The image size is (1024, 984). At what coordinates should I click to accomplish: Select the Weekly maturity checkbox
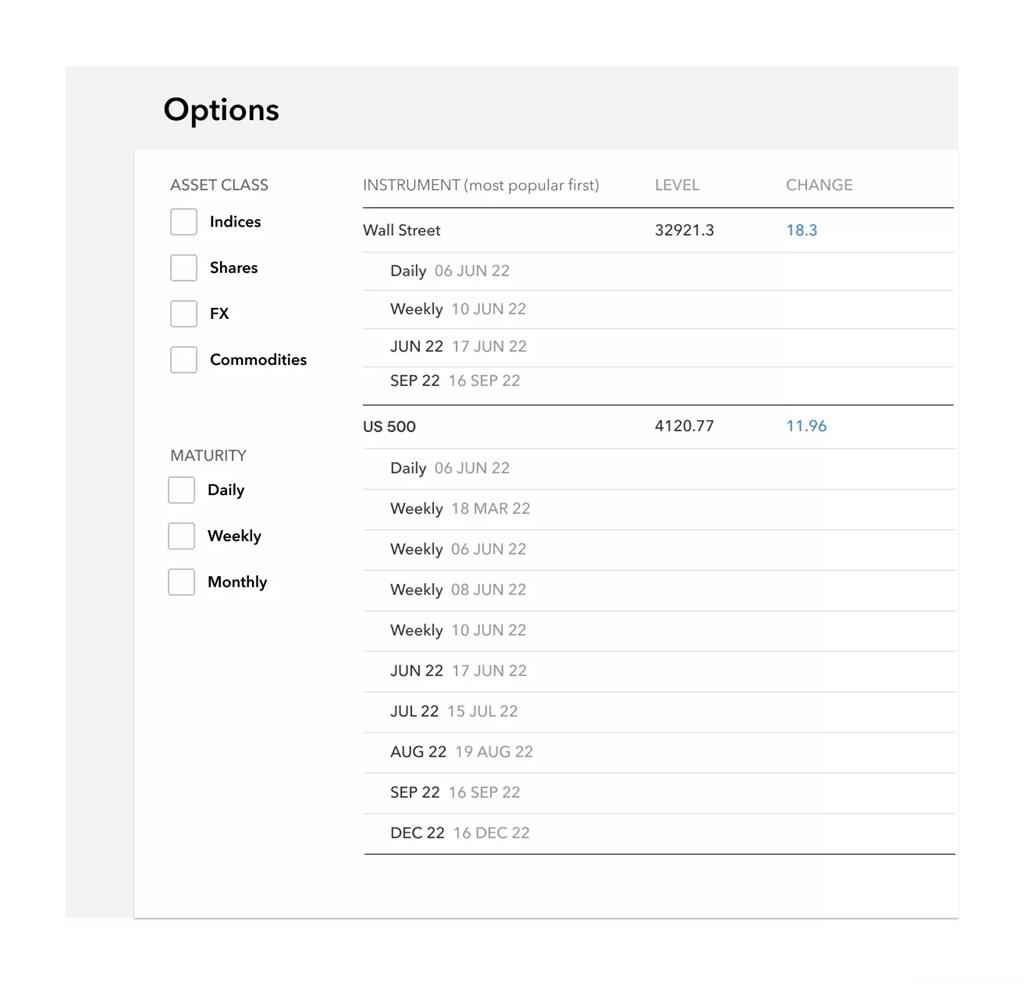(182, 536)
